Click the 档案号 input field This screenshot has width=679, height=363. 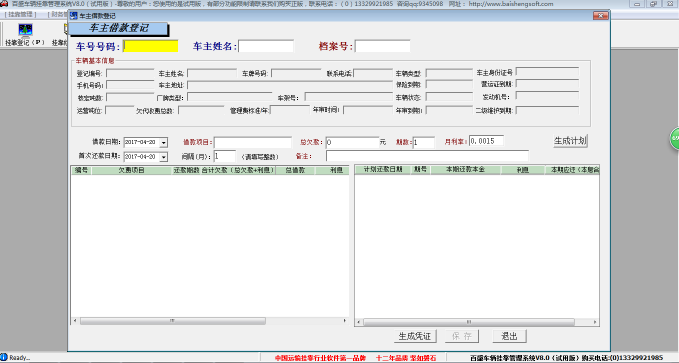point(382,46)
